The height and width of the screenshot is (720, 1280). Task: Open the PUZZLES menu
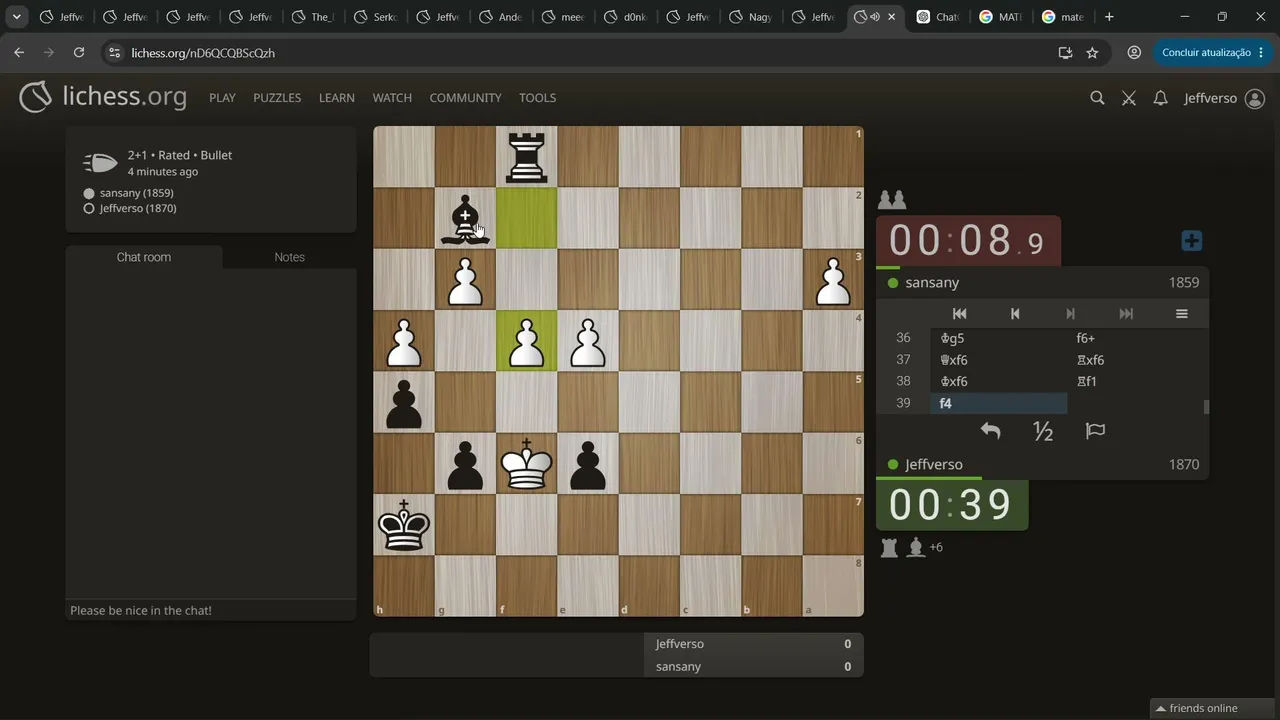pyautogui.click(x=277, y=98)
